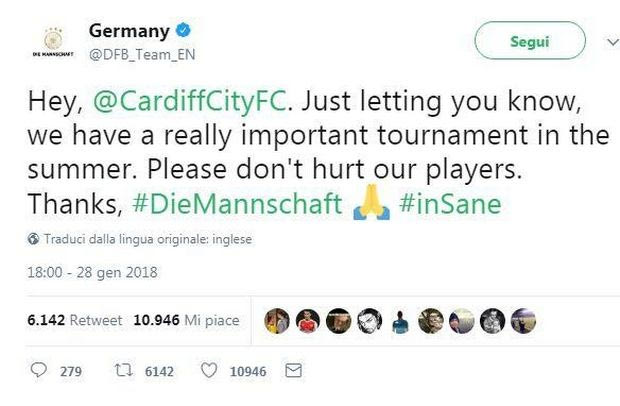Open the #inSane hashtag link
The image size is (620, 406).
450,204
